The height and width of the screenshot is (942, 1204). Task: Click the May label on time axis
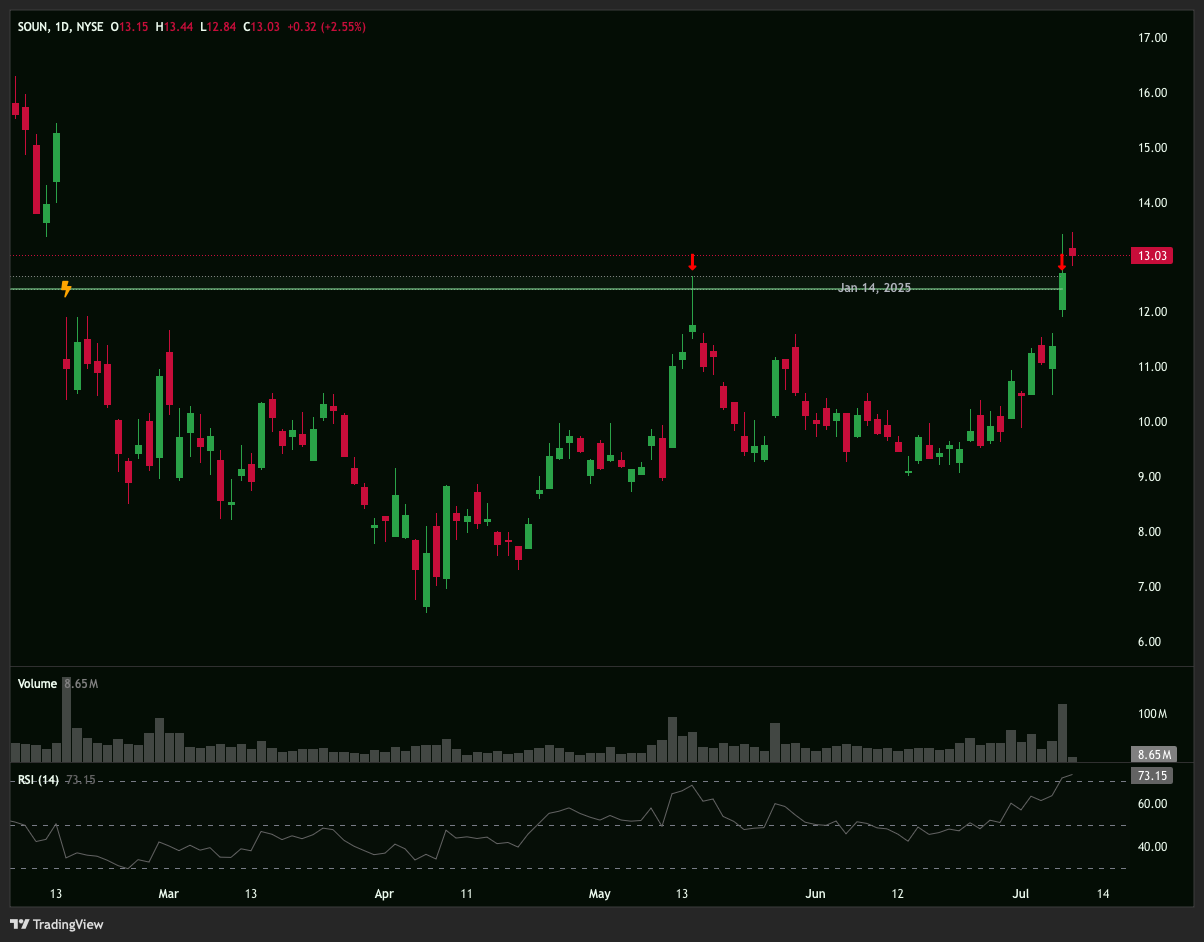pos(600,893)
